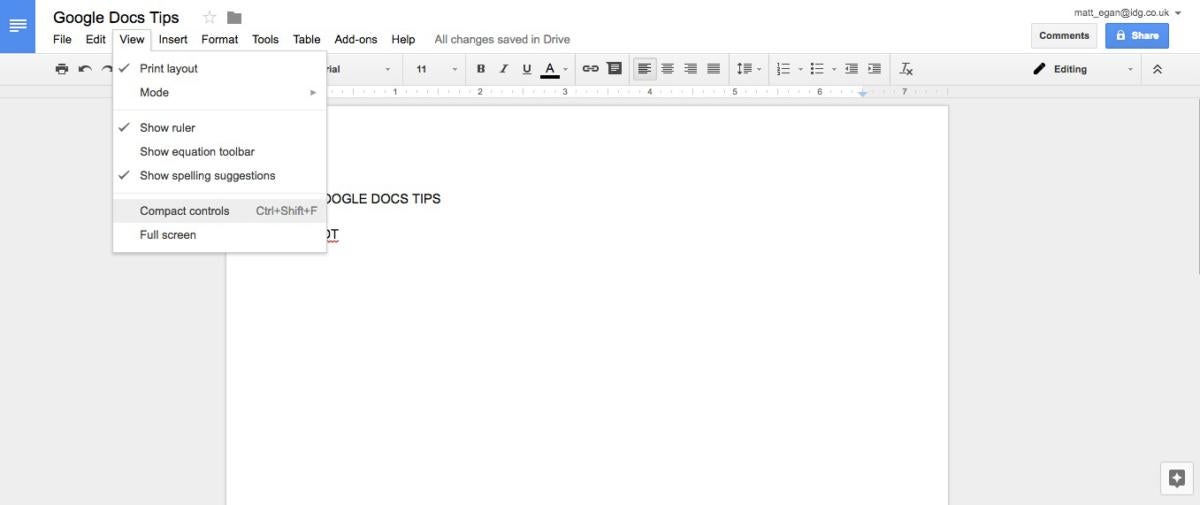1200x505 pixels.
Task: Toggle Print layout in View menu
Action: point(219,69)
